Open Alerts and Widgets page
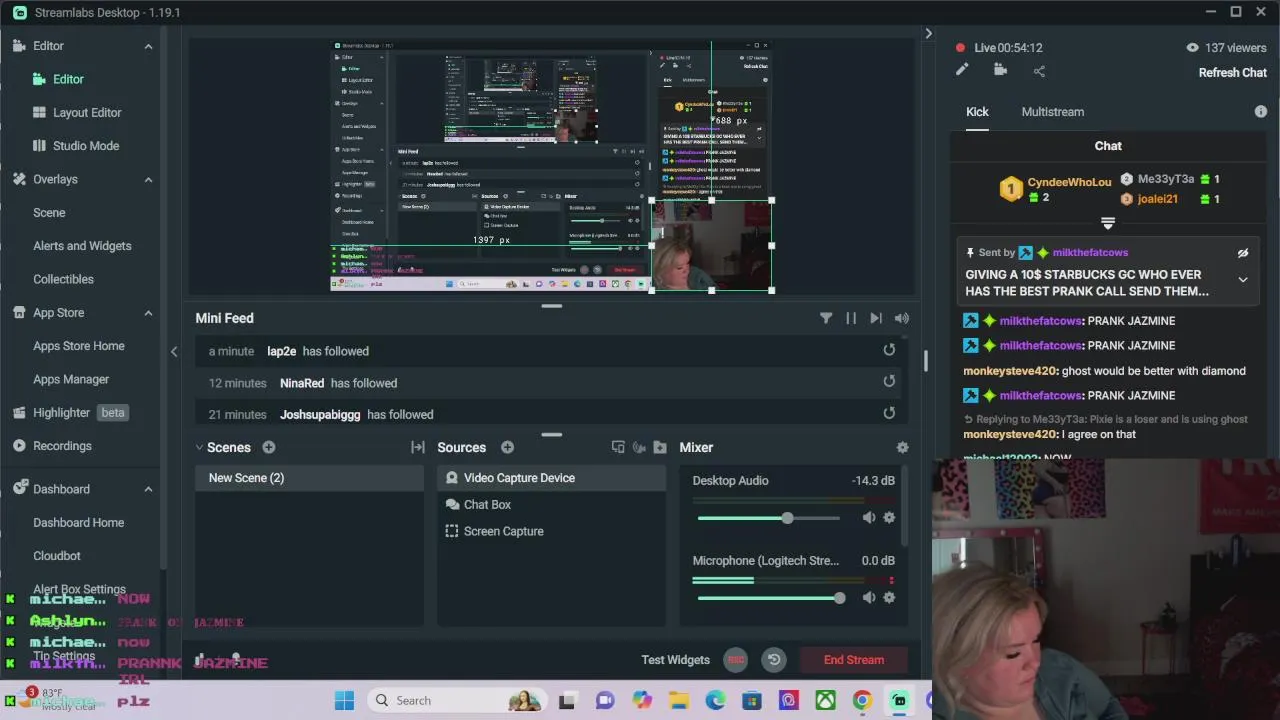1280x720 pixels. point(82,246)
